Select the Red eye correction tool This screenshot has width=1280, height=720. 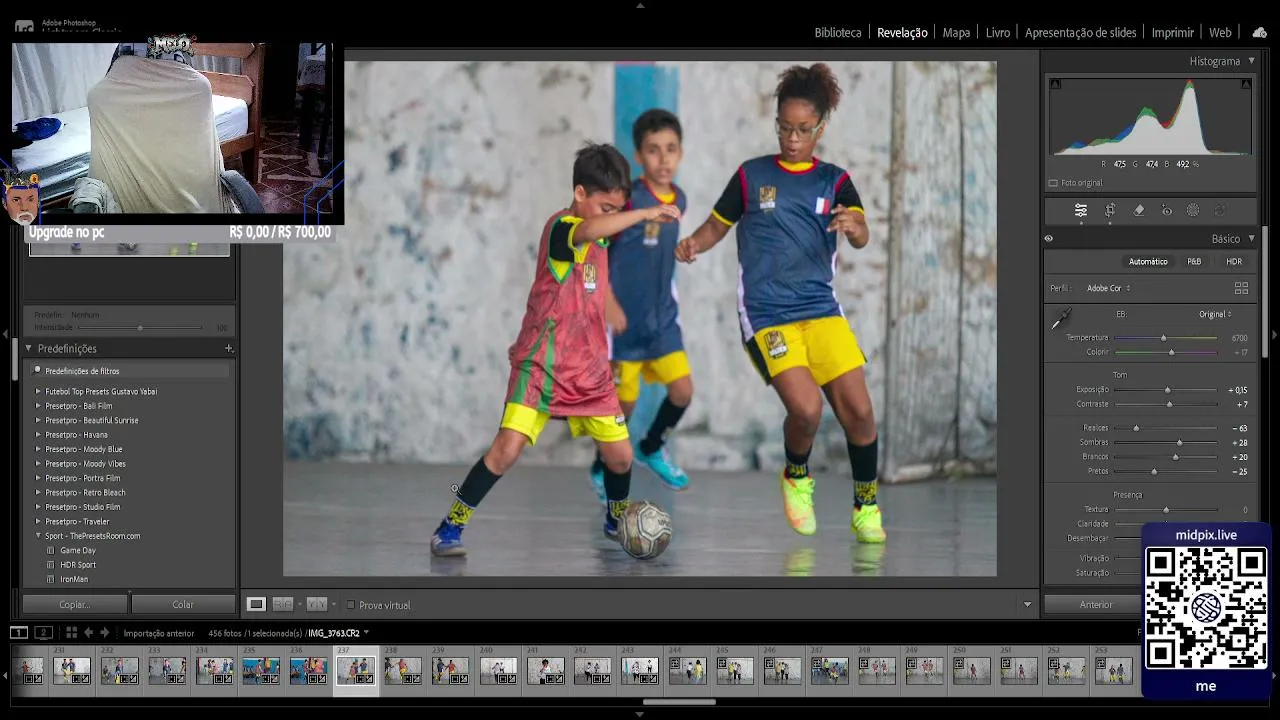1166,211
